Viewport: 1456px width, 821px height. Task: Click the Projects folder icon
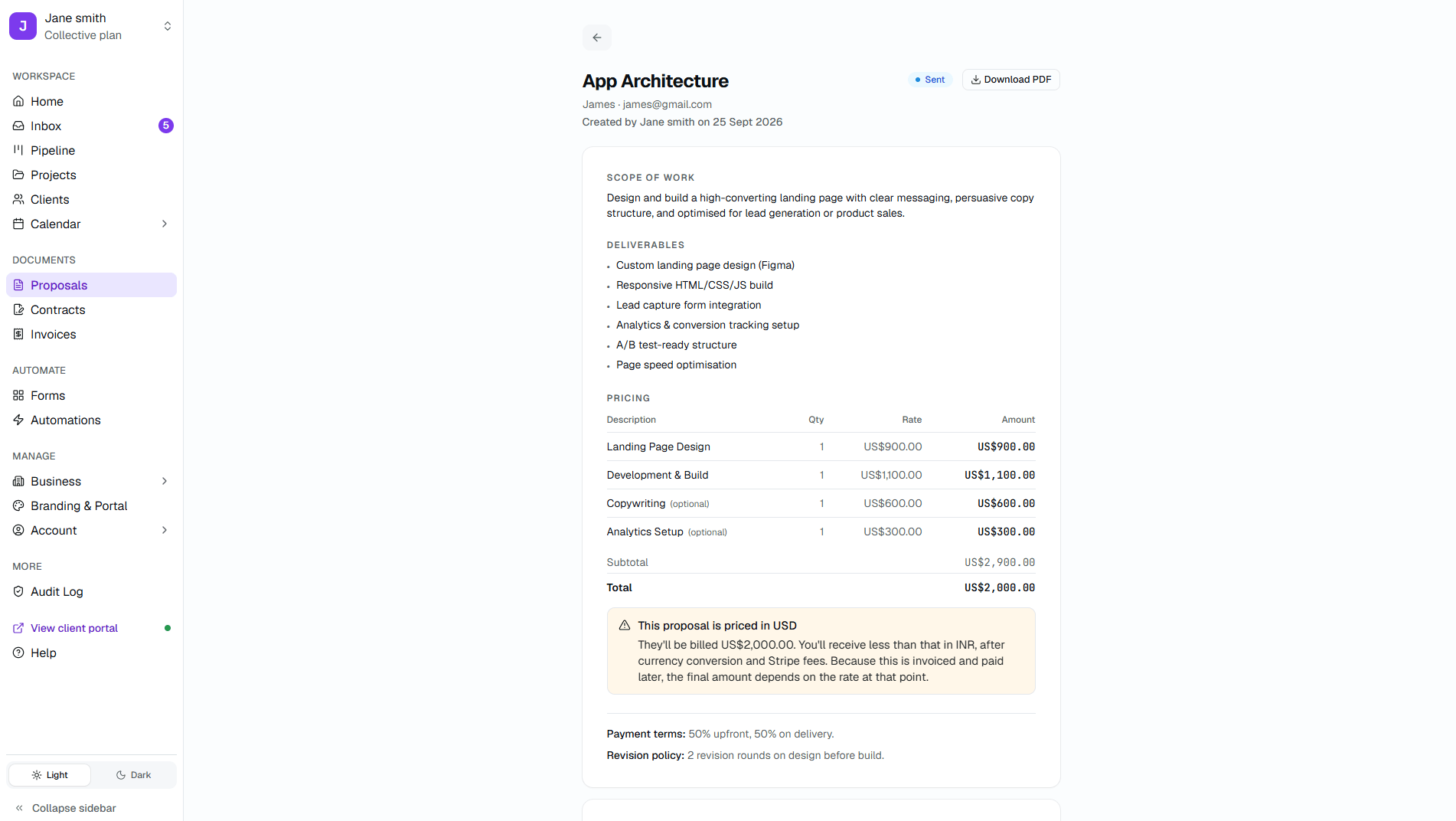tap(18, 175)
